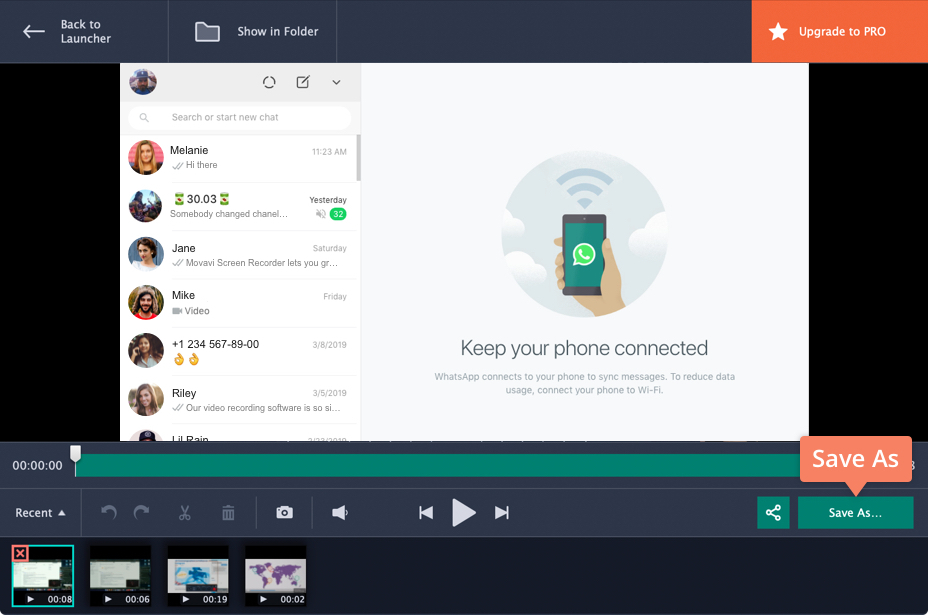Viewport: 928px width, 615px height.
Task: Skip to the end of the recording
Action: tap(502, 512)
